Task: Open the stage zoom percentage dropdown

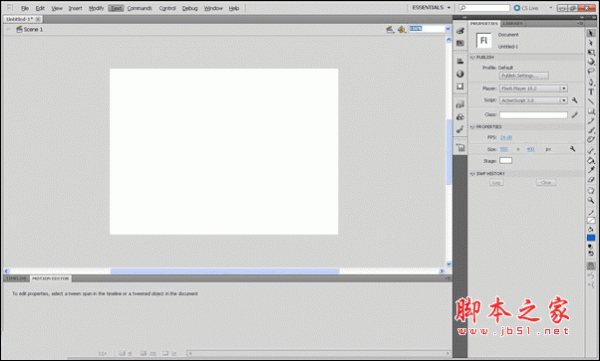Action: (x=448, y=29)
